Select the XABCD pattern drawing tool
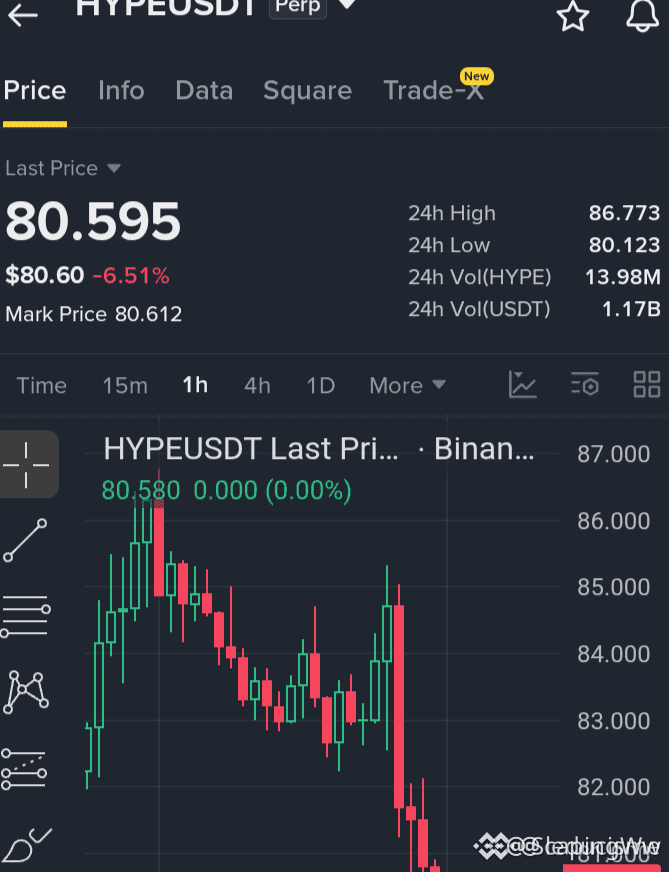This screenshot has width=669, height=872. pyautogui.click(x=26, y=692)
